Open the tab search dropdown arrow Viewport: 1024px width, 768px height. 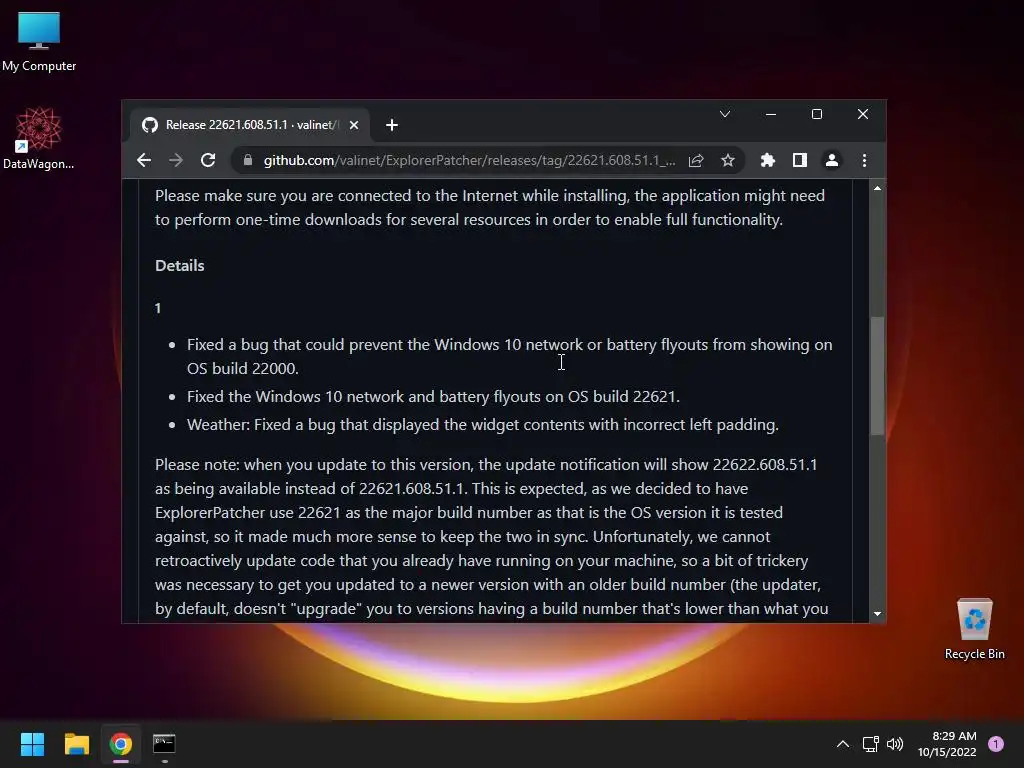coord(725,114)
